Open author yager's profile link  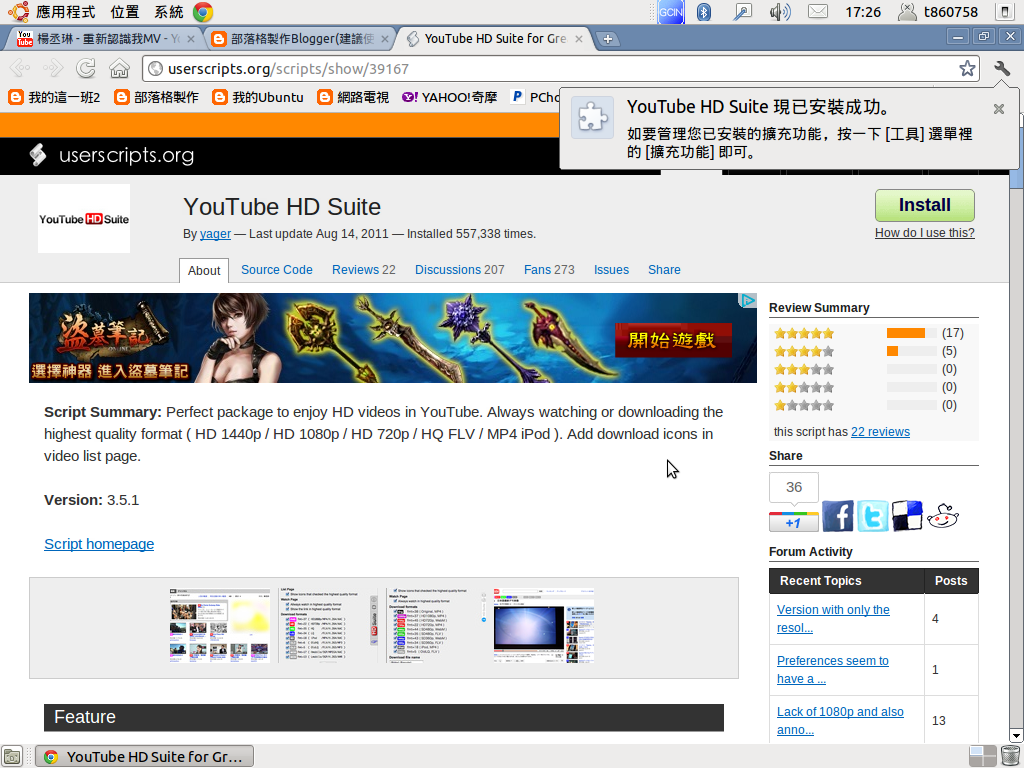(215, 234)
